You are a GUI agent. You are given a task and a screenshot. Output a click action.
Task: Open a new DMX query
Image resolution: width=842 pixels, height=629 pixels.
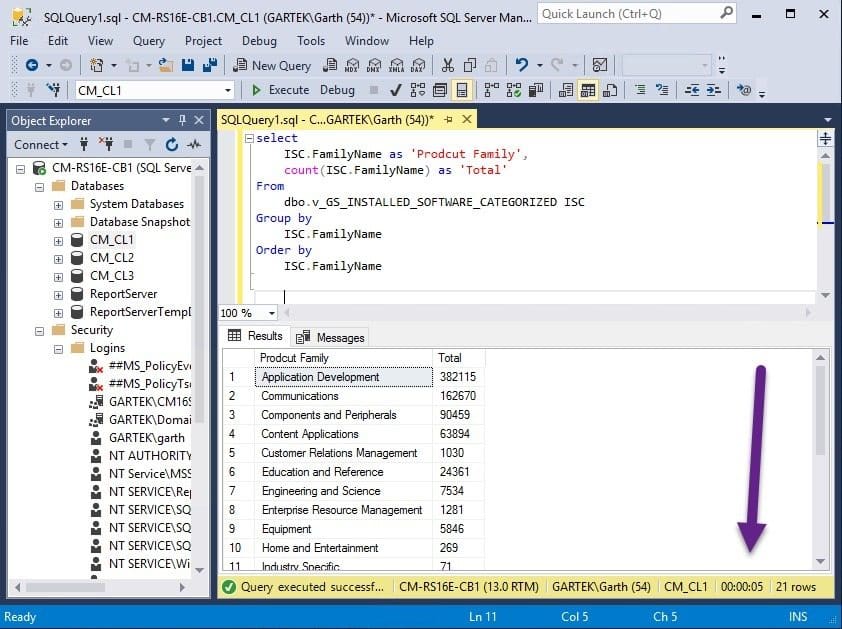[374, 66]
